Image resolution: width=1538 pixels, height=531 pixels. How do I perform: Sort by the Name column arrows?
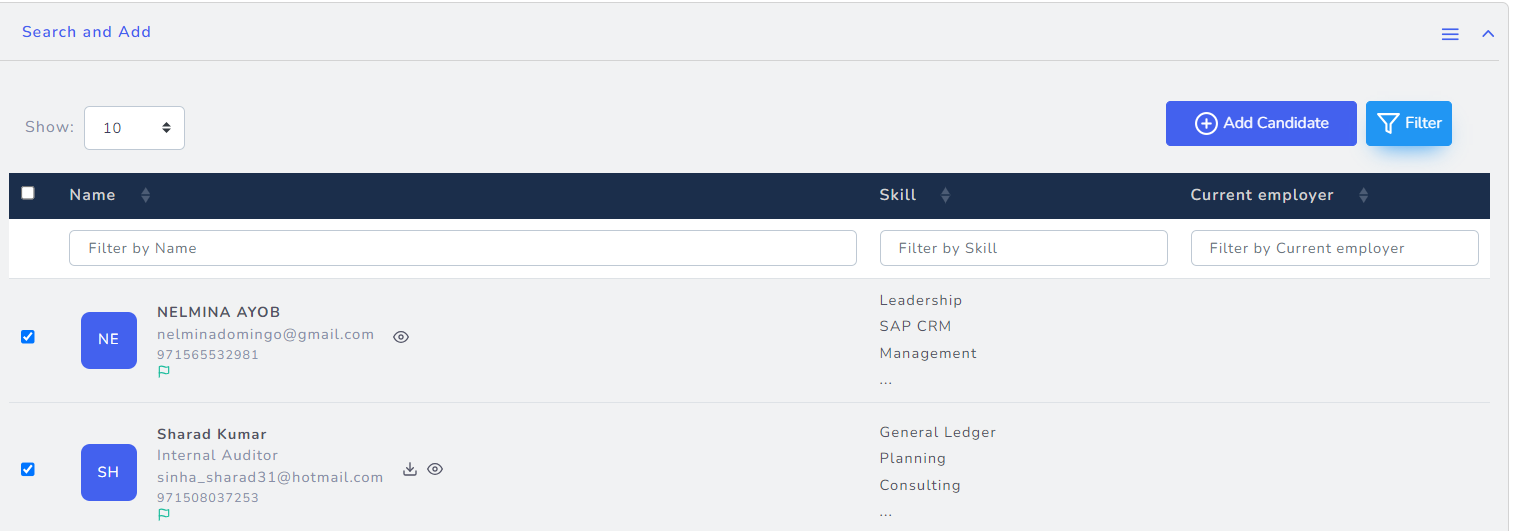(146, 196)
